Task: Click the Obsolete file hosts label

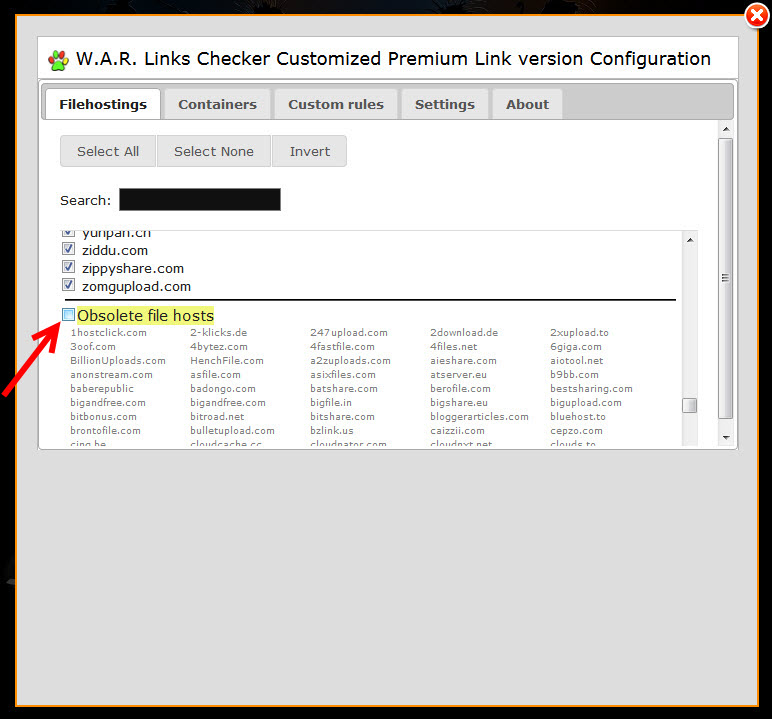Action: point(146,316)
